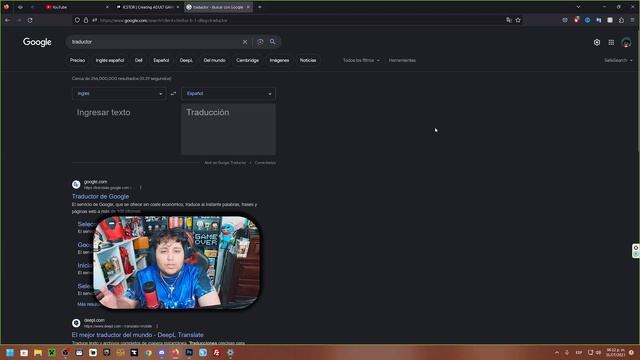Switch to the Creating ADULT GAMES tab
The height and width of the screenshot is (360, 640).
[148, 7]
